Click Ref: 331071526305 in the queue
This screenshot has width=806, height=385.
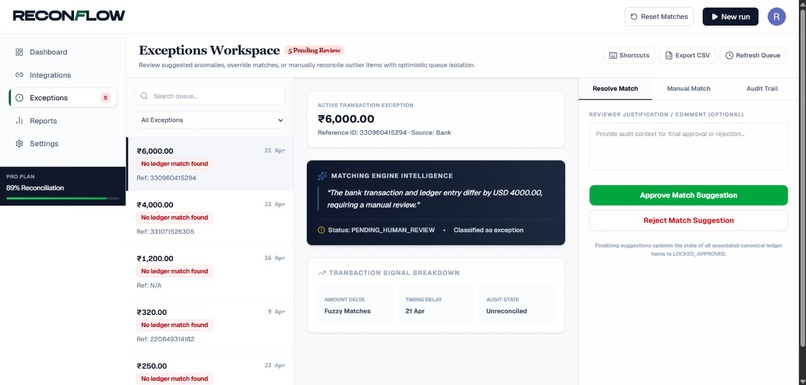pos(166,232)
